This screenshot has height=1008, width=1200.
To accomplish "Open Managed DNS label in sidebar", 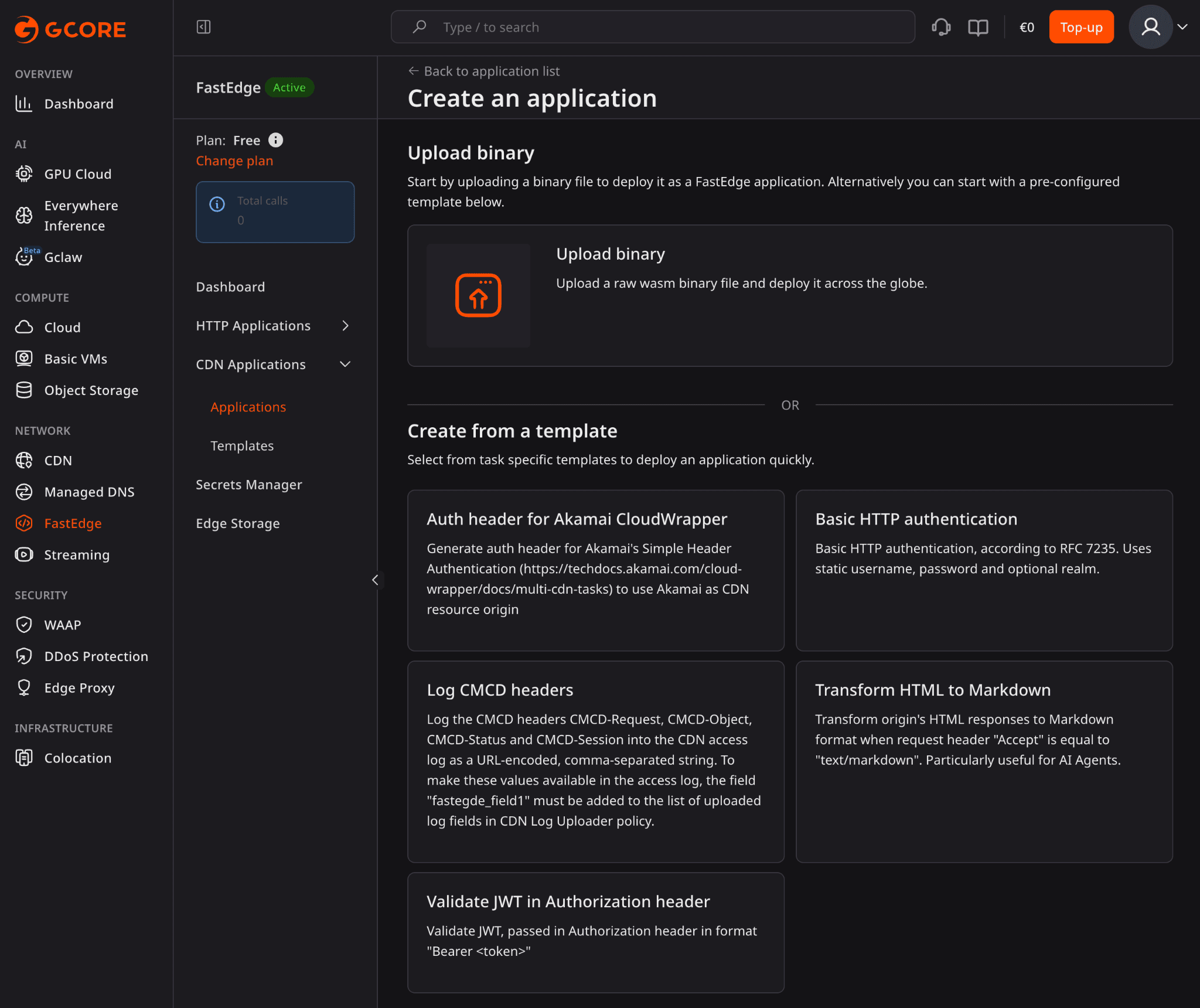I will point(89,492).
